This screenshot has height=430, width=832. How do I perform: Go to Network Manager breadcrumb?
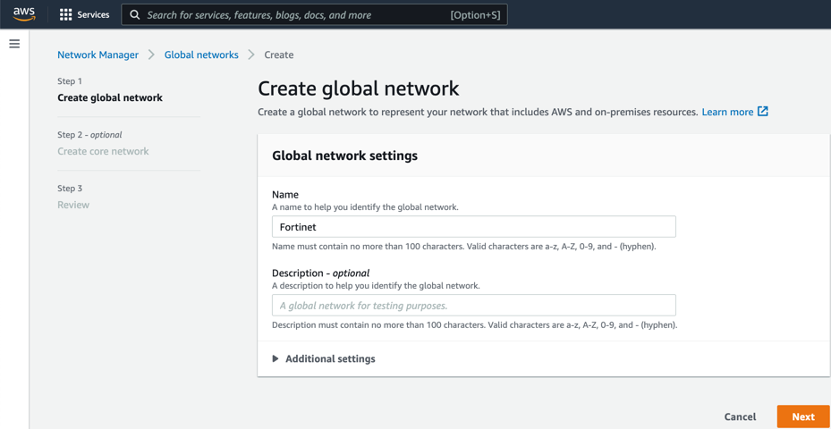point(98,55)
